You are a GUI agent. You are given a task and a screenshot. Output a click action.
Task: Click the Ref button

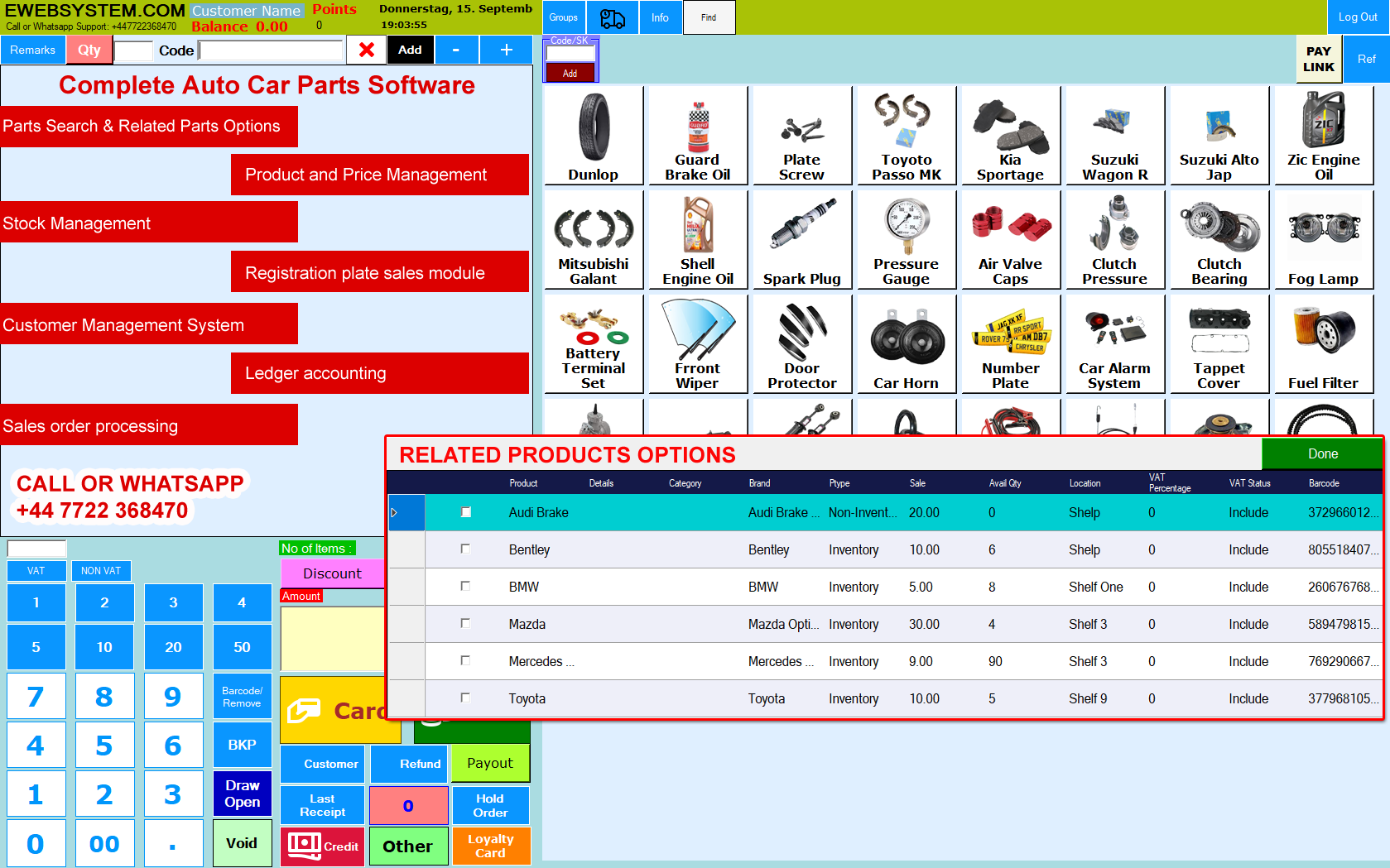(1366, 59)
